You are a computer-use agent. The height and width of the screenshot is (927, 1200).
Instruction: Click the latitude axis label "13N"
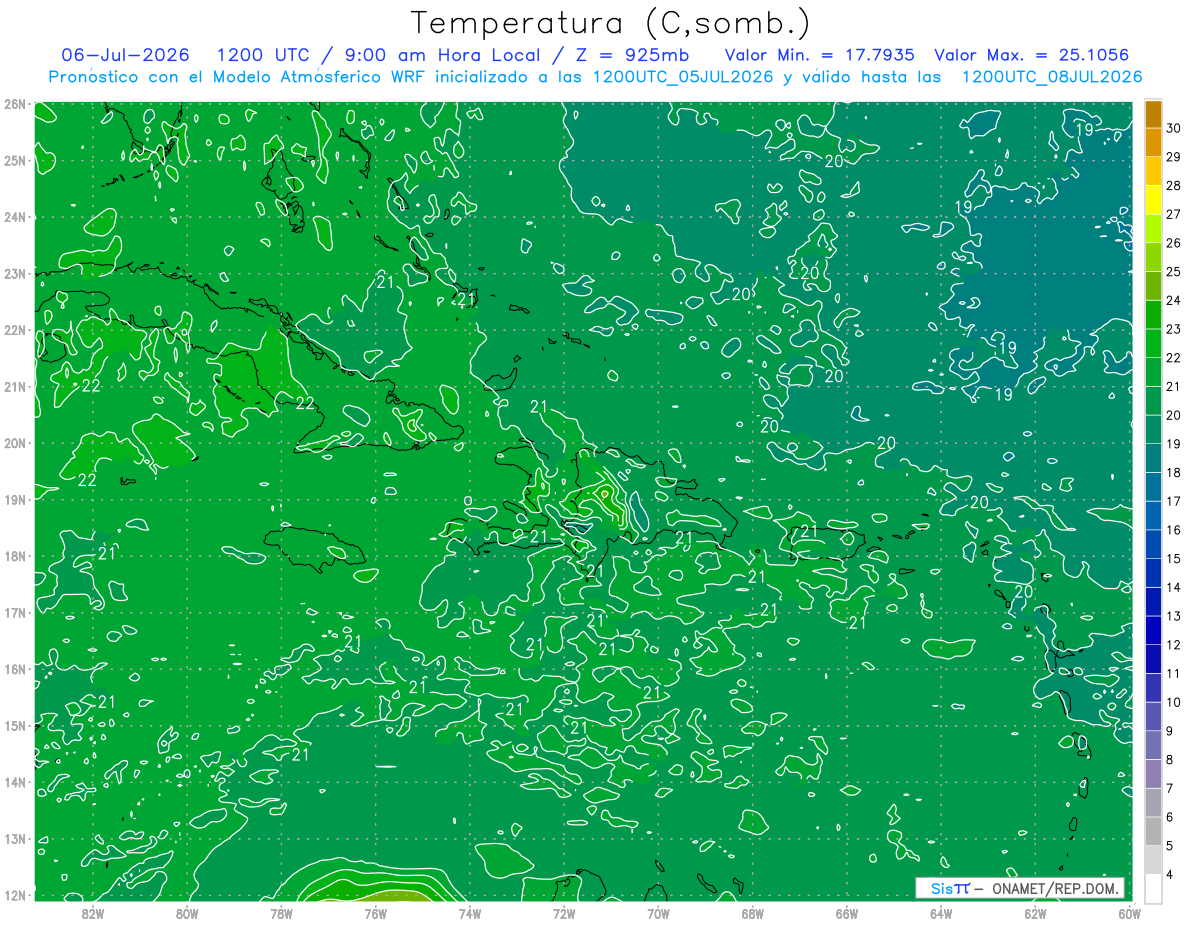14,839
